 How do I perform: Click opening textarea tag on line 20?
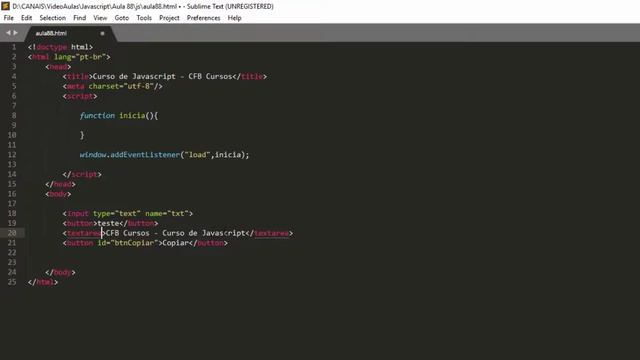84,233
